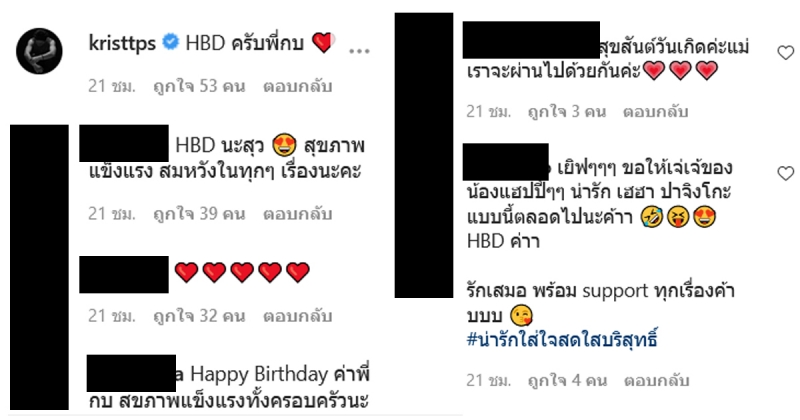Reply to the สุขสันต์วันเกิดค่ะแม่ comment
Screen dimensions: 800x420
[x=655, y=111]
